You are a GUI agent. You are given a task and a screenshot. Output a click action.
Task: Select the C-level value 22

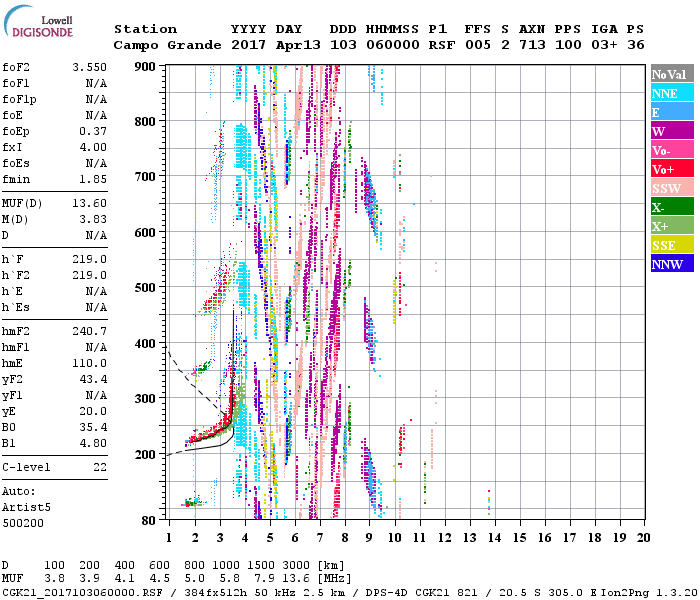100,467
